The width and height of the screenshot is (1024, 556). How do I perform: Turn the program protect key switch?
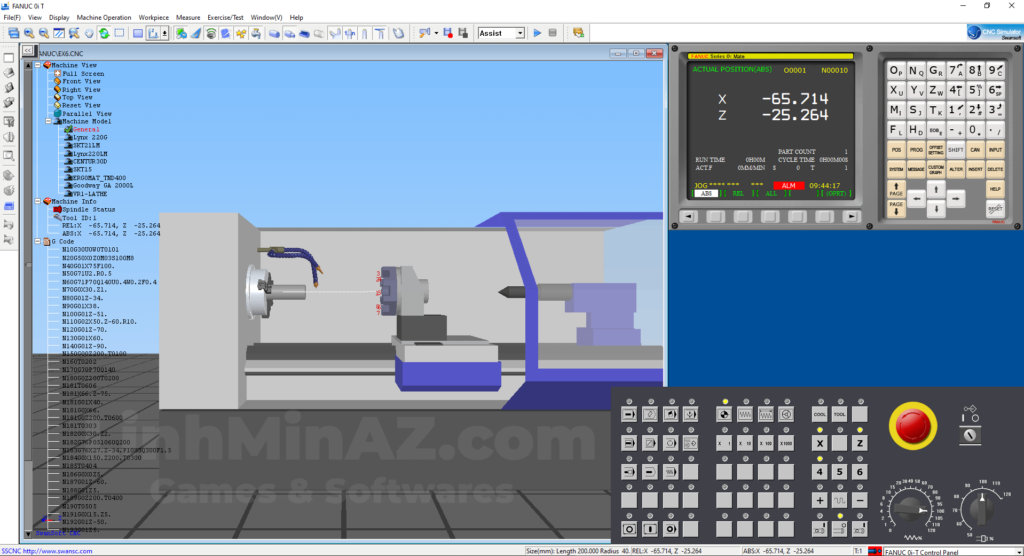click(x=970, y=434)
